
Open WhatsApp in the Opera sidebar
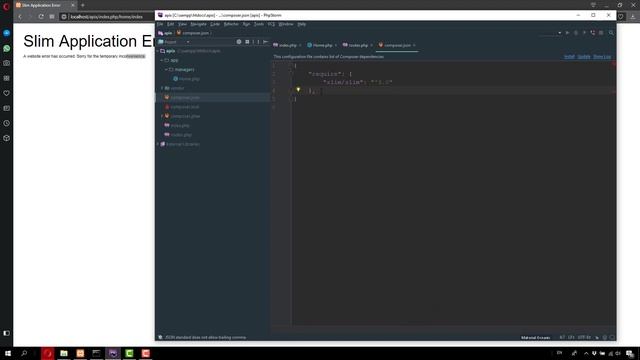point(7,48)
